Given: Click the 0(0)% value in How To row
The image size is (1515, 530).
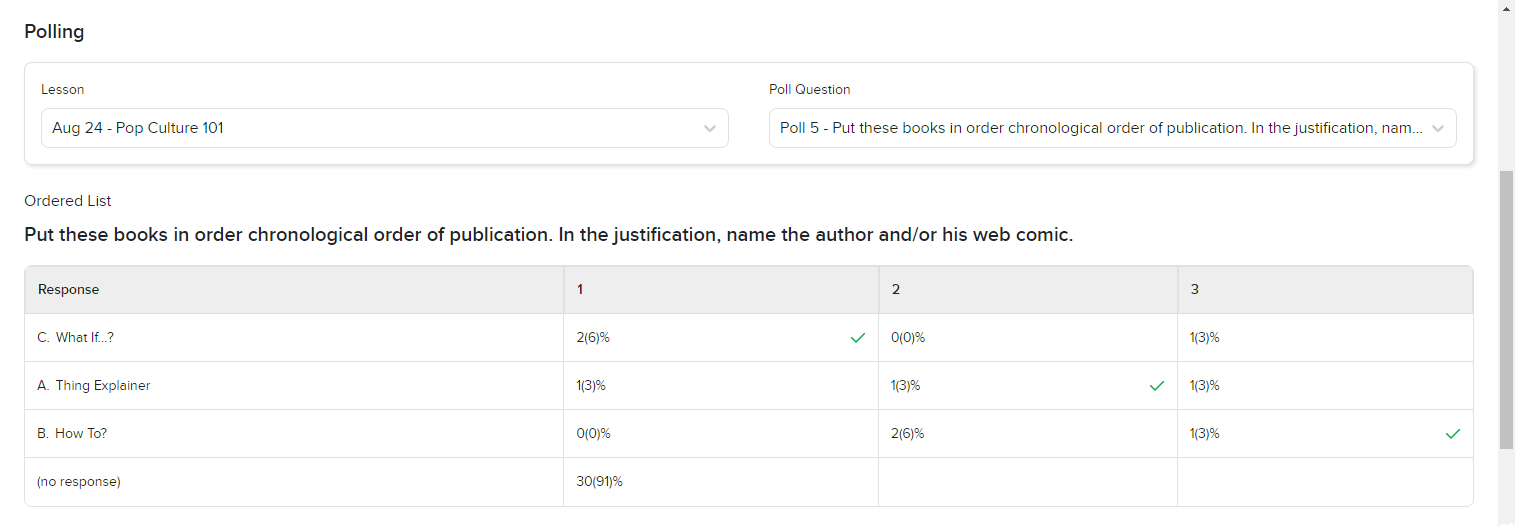Looking at the screenshot, I should pyautogui.click(x=594, y=434).
